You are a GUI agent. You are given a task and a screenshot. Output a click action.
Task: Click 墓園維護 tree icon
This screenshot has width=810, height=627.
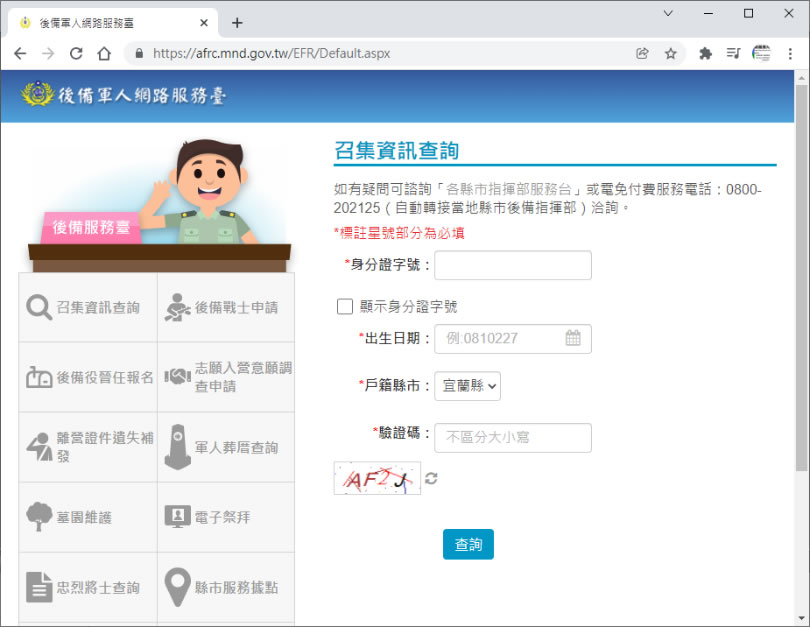pos(39,517)
